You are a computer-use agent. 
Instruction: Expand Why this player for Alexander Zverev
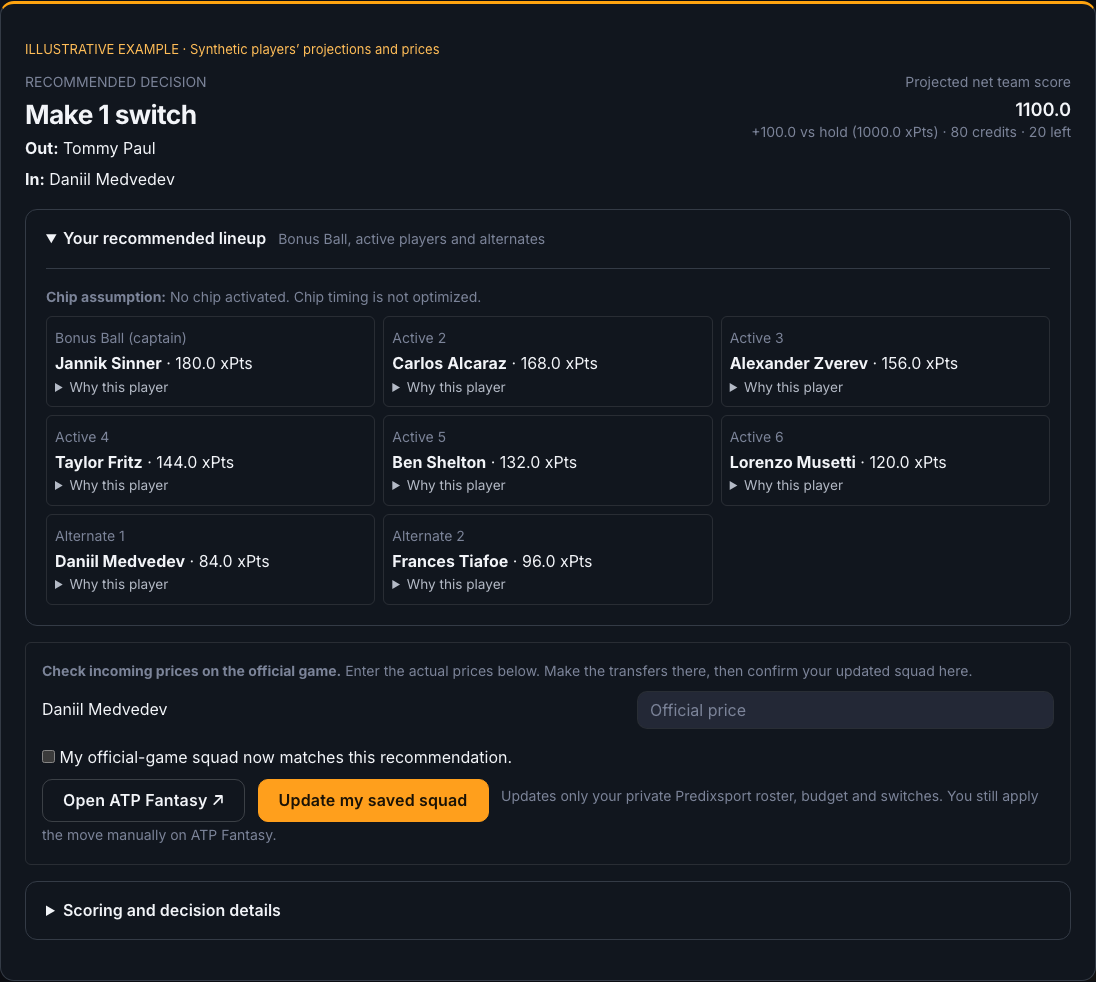[x=786, y=387]
